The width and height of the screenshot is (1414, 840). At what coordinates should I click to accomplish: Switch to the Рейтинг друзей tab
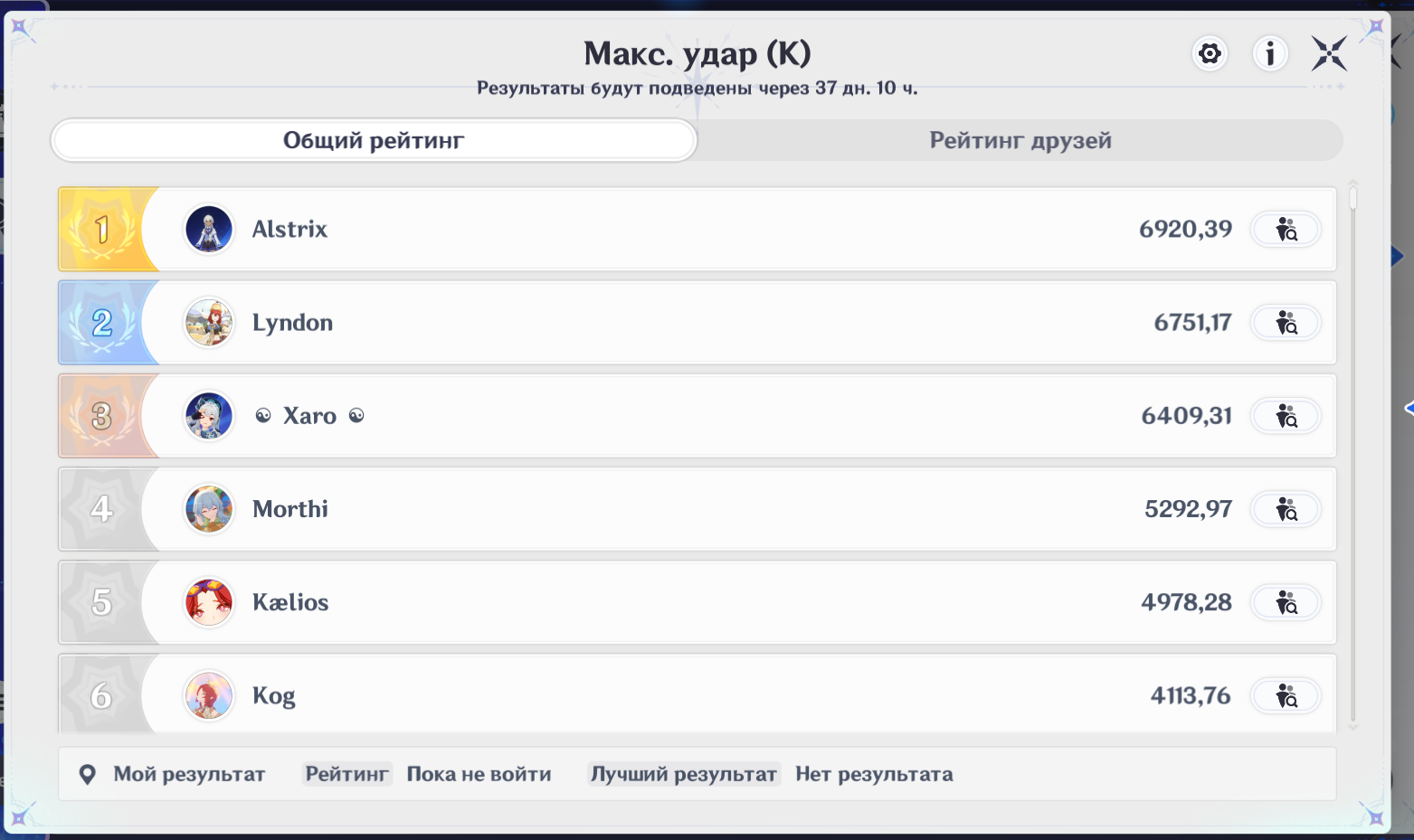point(1020,140)
